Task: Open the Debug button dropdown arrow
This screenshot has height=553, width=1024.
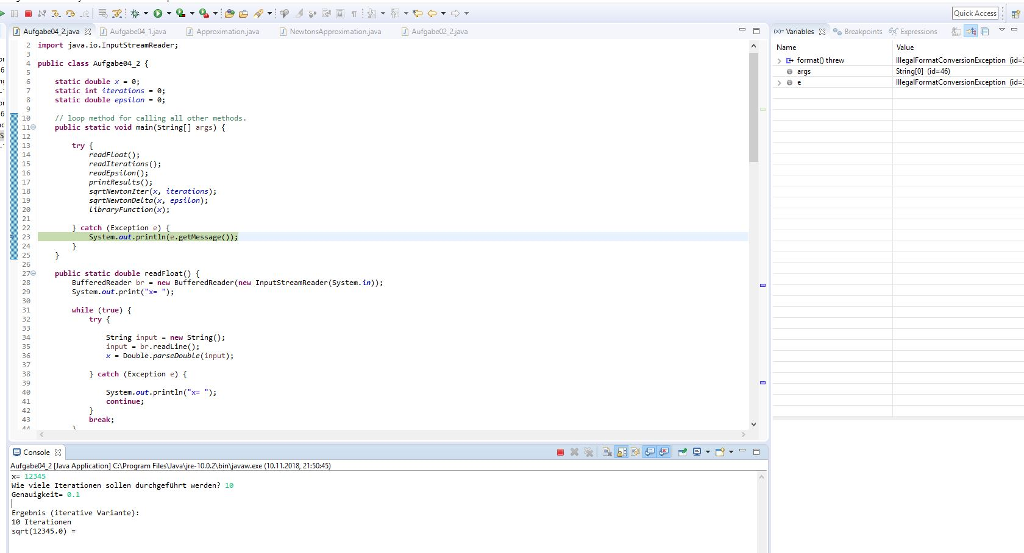Action: (x=146, y=13)
